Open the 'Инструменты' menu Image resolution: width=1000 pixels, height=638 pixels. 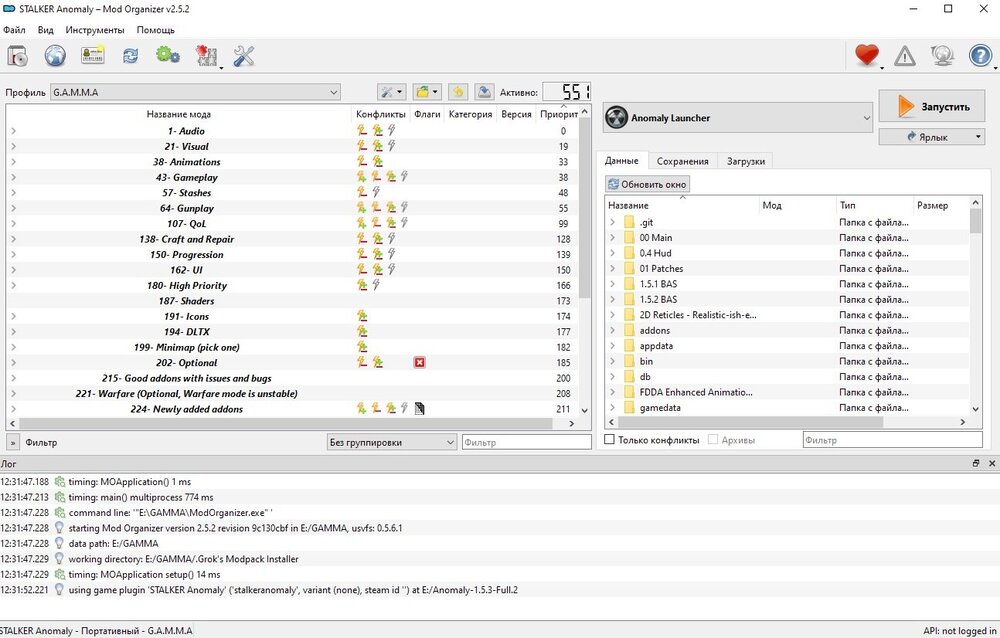pos(95,30)
